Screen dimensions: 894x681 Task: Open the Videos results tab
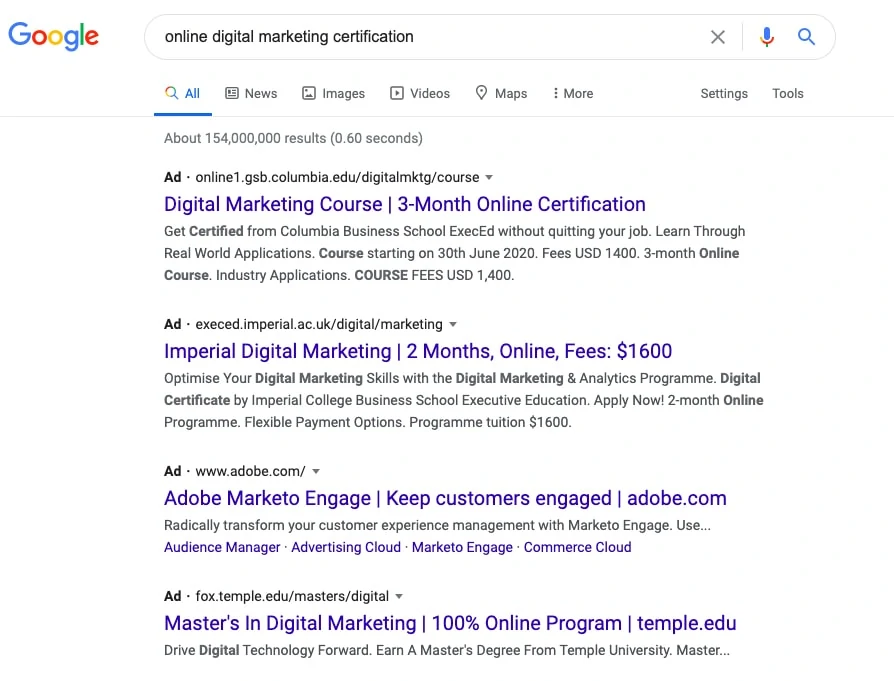point(420,93)
